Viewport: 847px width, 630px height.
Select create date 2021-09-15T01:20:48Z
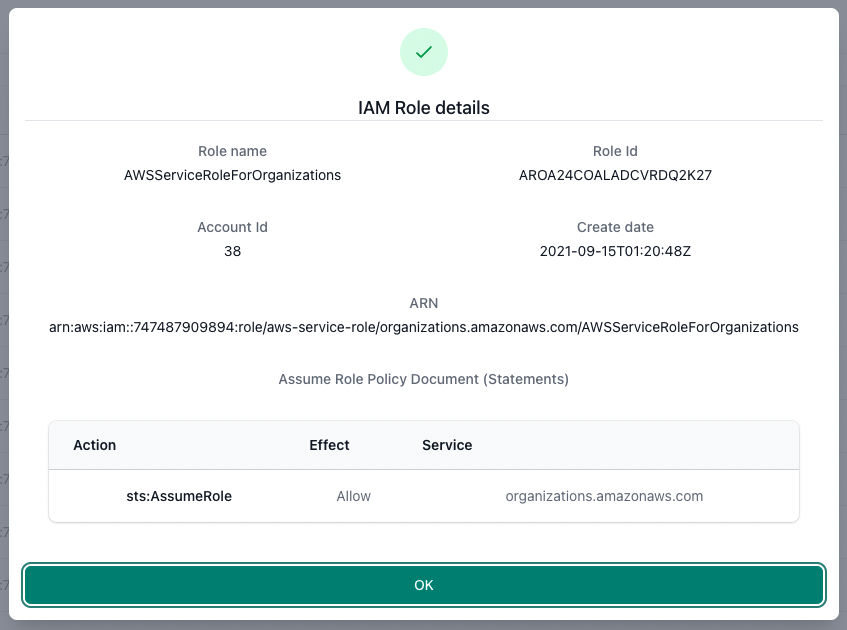(x=615, y=251)
